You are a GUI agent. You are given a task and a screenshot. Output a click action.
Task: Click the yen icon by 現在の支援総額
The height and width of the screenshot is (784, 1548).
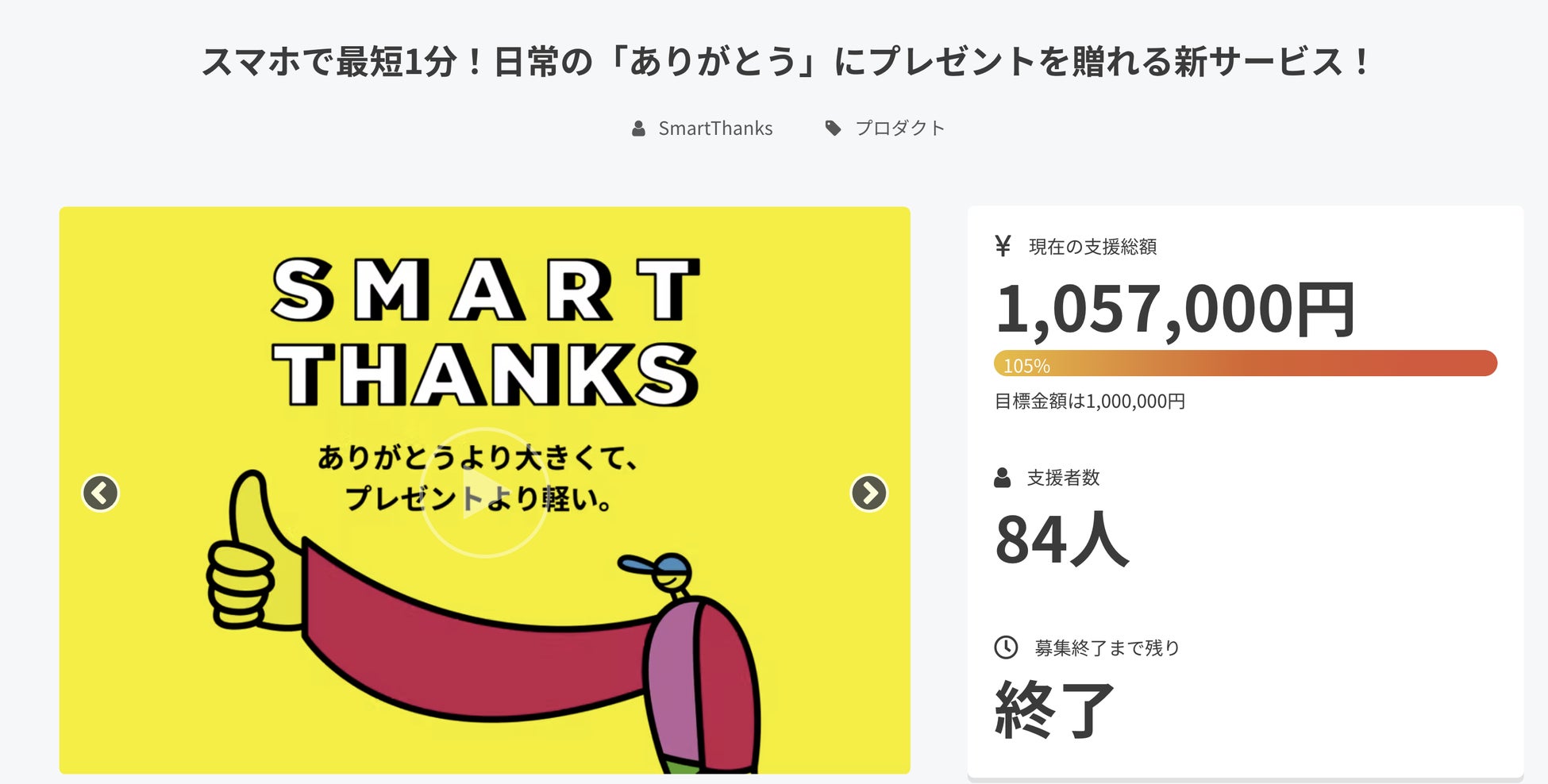[1003, 246]
